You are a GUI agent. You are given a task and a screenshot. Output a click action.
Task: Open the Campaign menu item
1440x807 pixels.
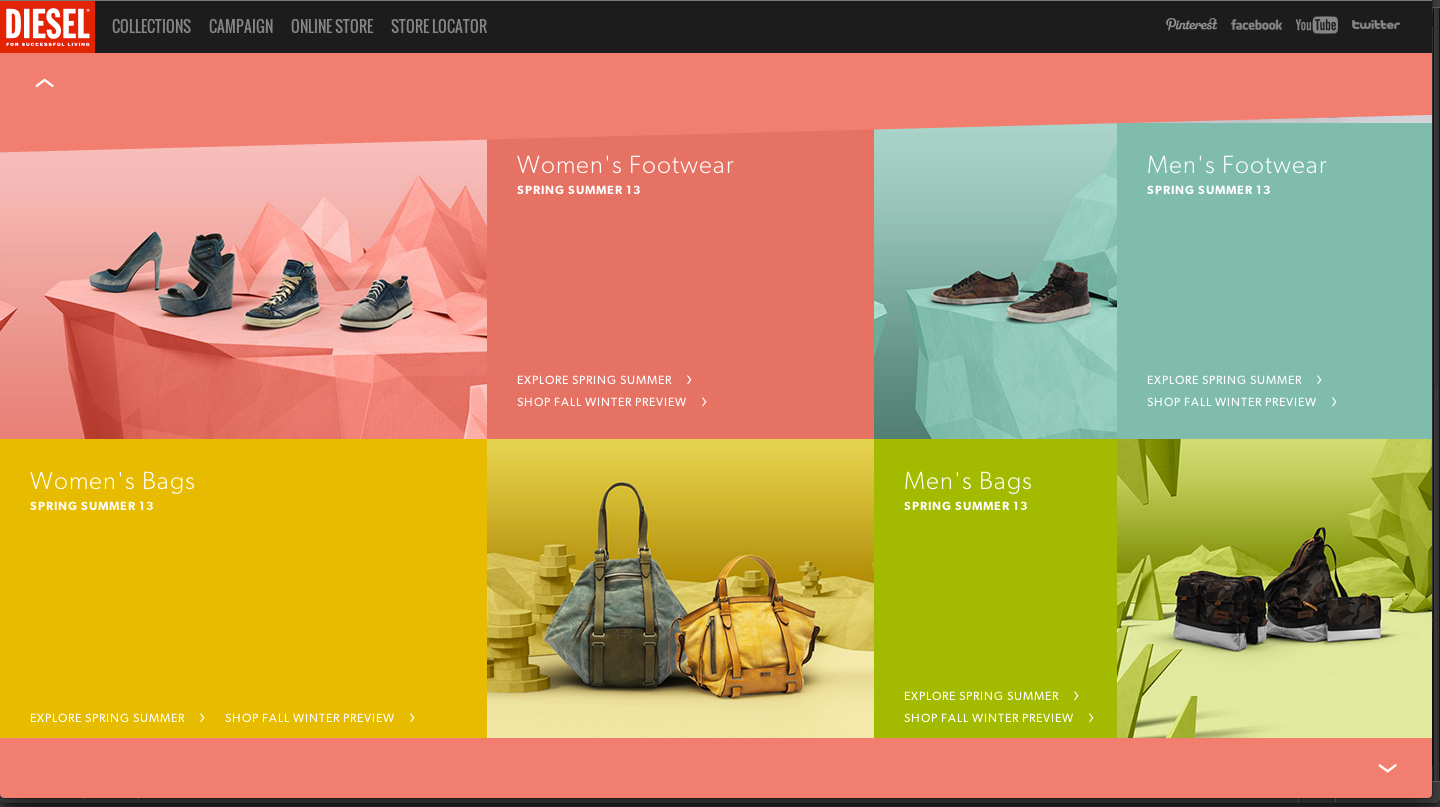tap(241, 26)
